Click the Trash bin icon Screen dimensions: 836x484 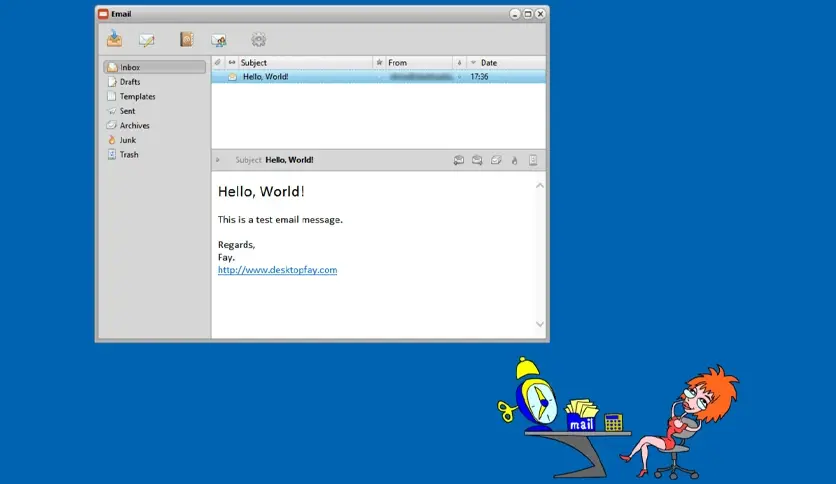[111, 155]
